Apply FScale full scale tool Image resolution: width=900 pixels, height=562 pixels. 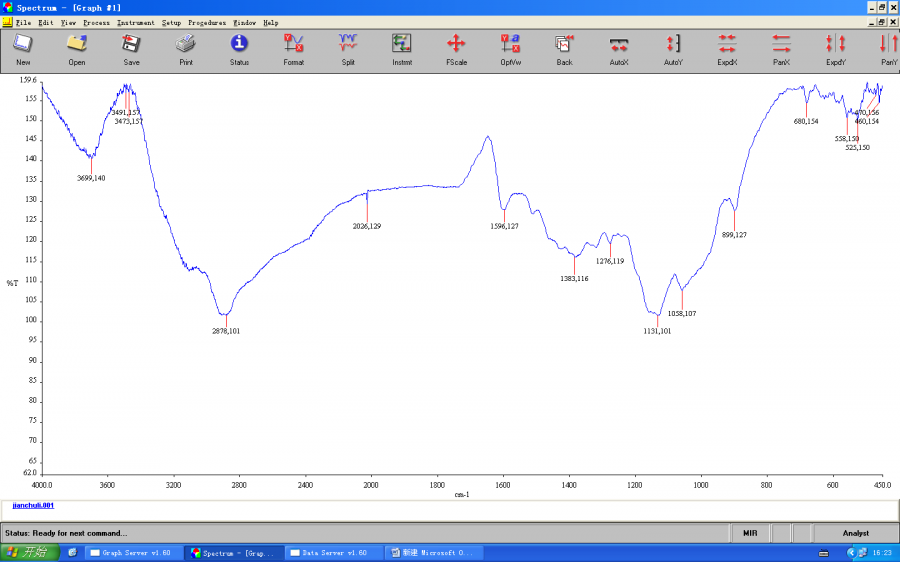[x=456, y=50]
